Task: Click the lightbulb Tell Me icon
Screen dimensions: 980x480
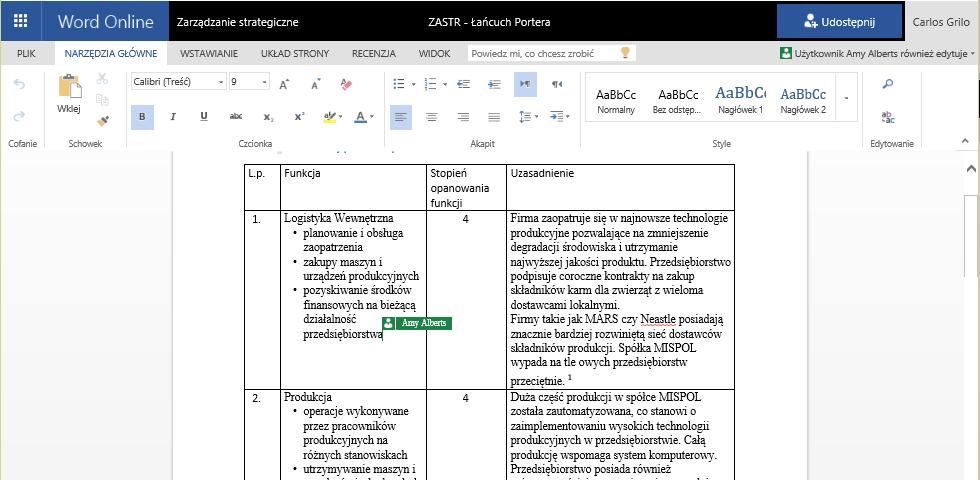Action: [x=624, y=53]
